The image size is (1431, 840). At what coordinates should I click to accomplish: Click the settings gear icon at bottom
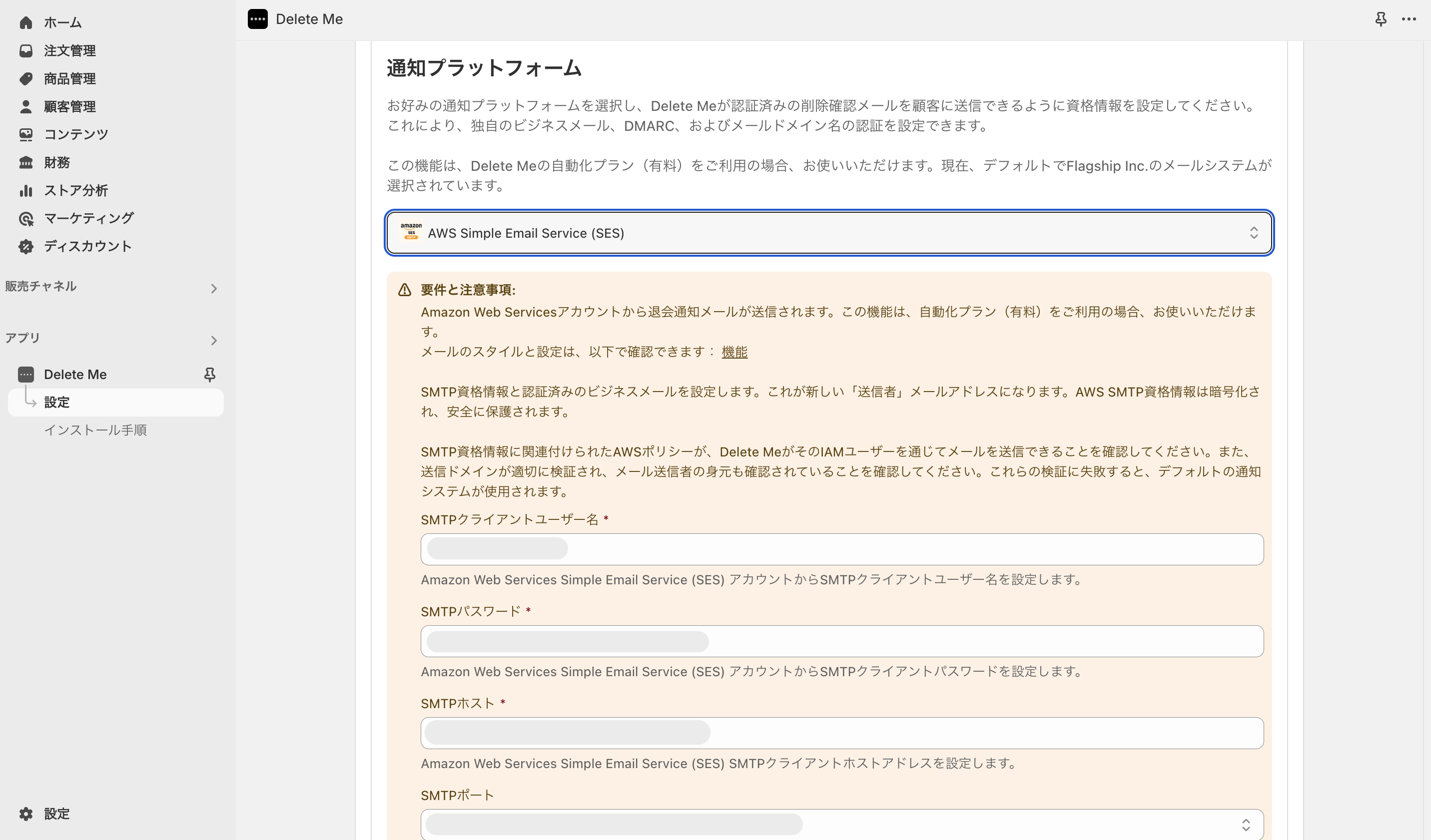pyautogui.click(x=25, y=814)
